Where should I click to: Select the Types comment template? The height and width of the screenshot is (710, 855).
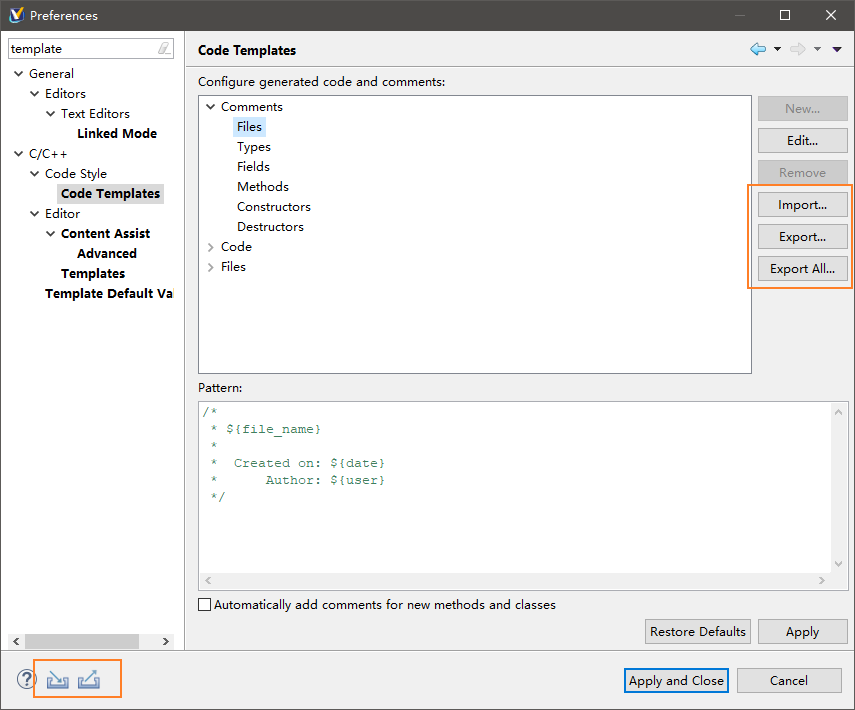click(x=254, y=147)
